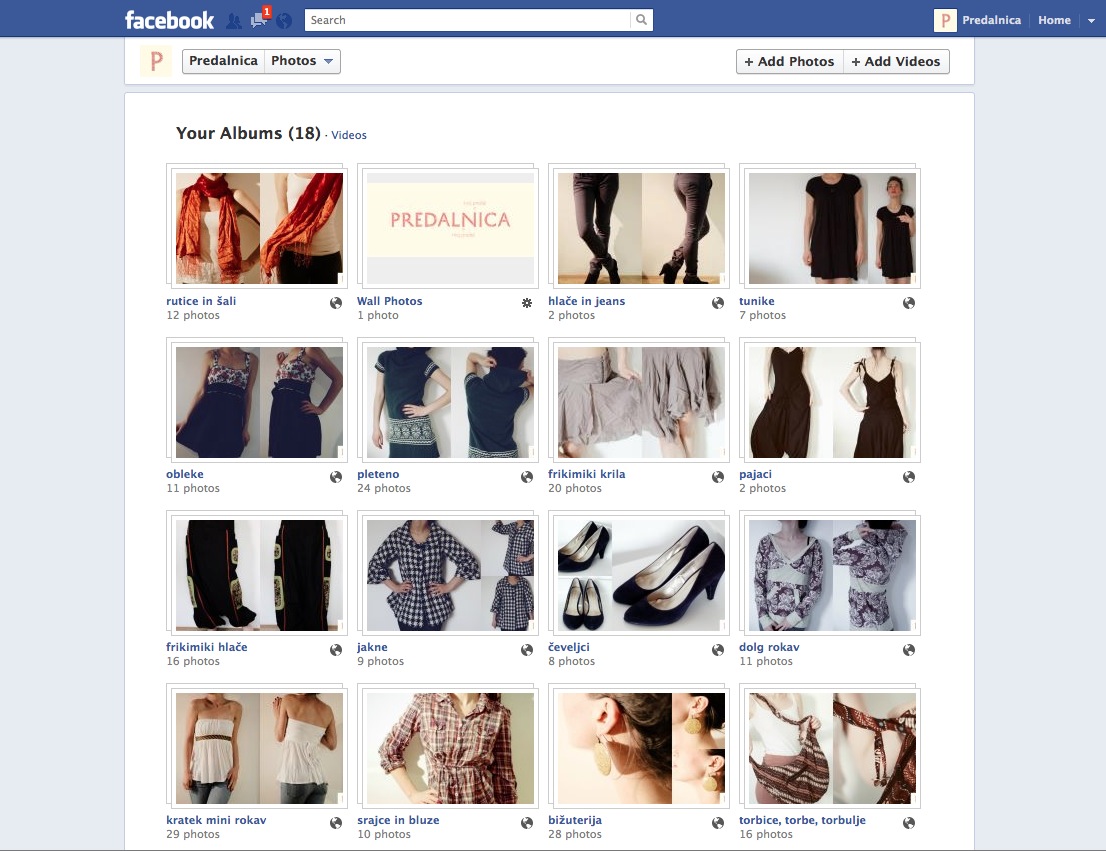Click the Predalnica page avatar icon
Screen dimensions: 1106x851
click(x=155, y=61)
